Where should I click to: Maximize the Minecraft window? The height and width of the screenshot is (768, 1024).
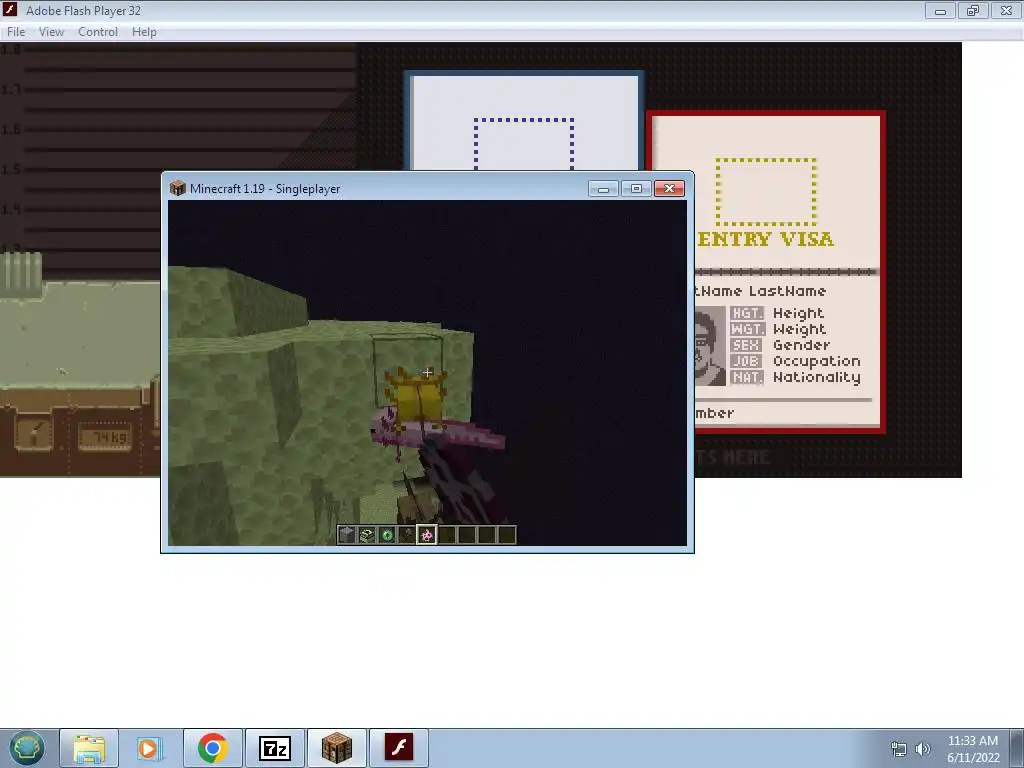pos(636,189)
